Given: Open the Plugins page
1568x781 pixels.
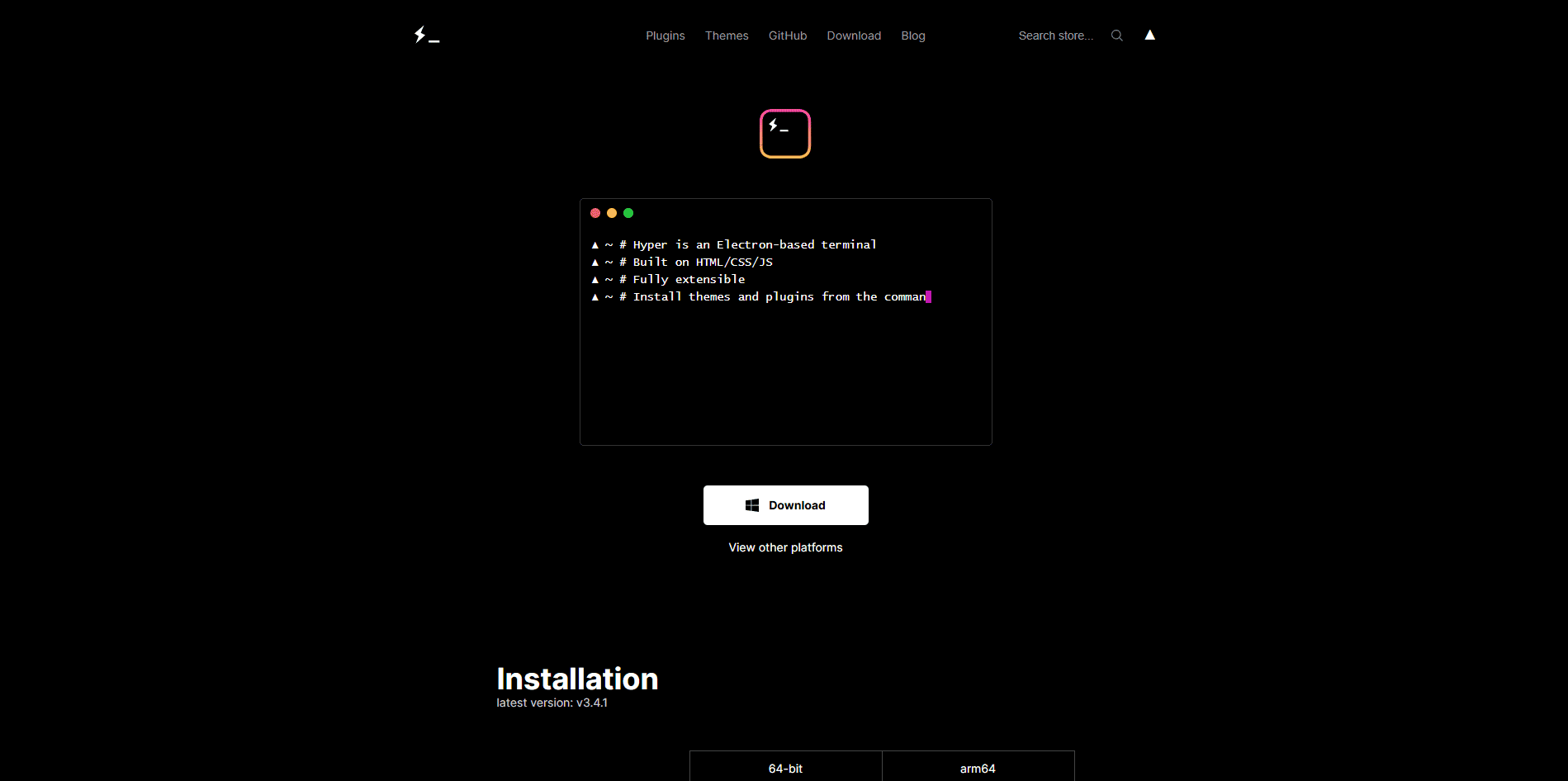Looking at the screenshot, I should point(666,35).
